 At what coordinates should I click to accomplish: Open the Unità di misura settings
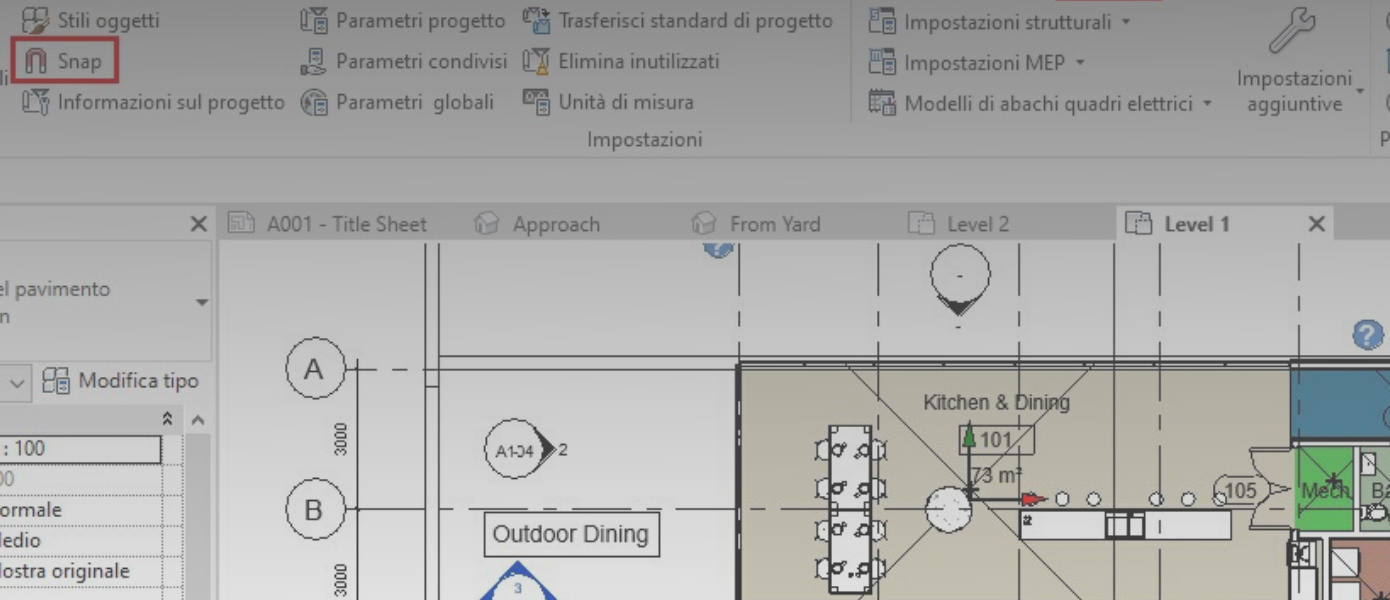[x=537, y=102]
